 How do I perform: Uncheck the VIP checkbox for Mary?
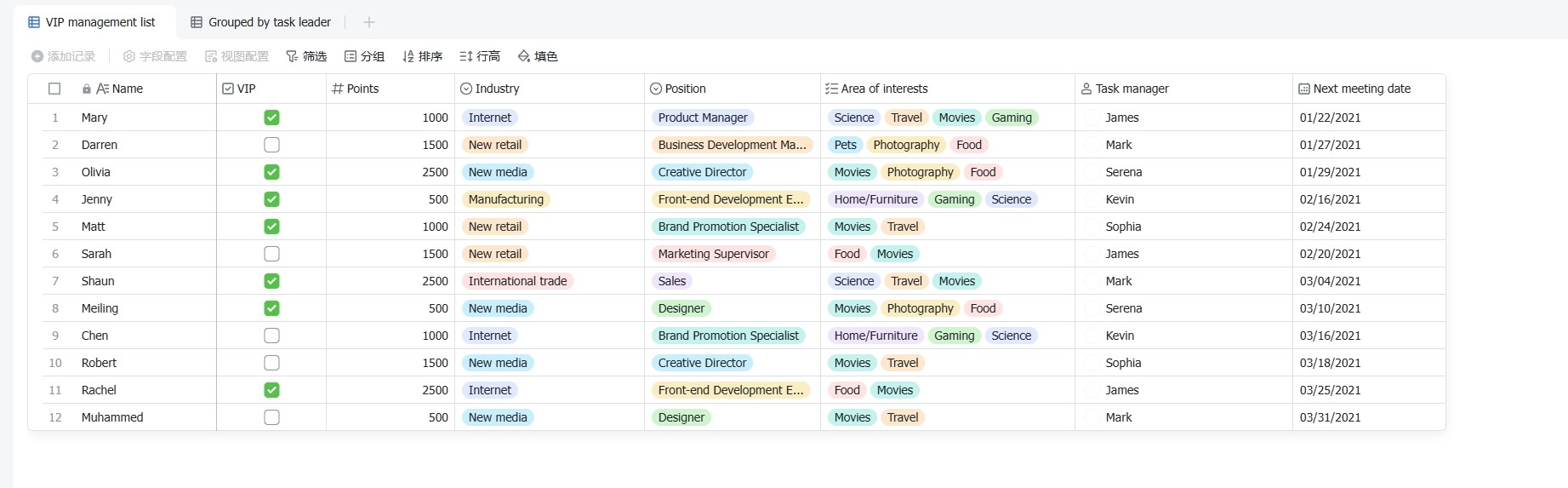[271, 118]
